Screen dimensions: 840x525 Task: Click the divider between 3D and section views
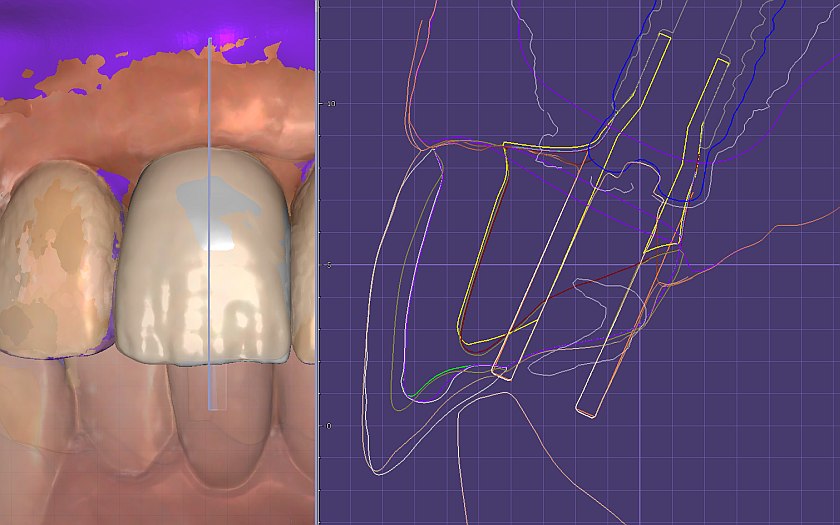coord(316,262)
